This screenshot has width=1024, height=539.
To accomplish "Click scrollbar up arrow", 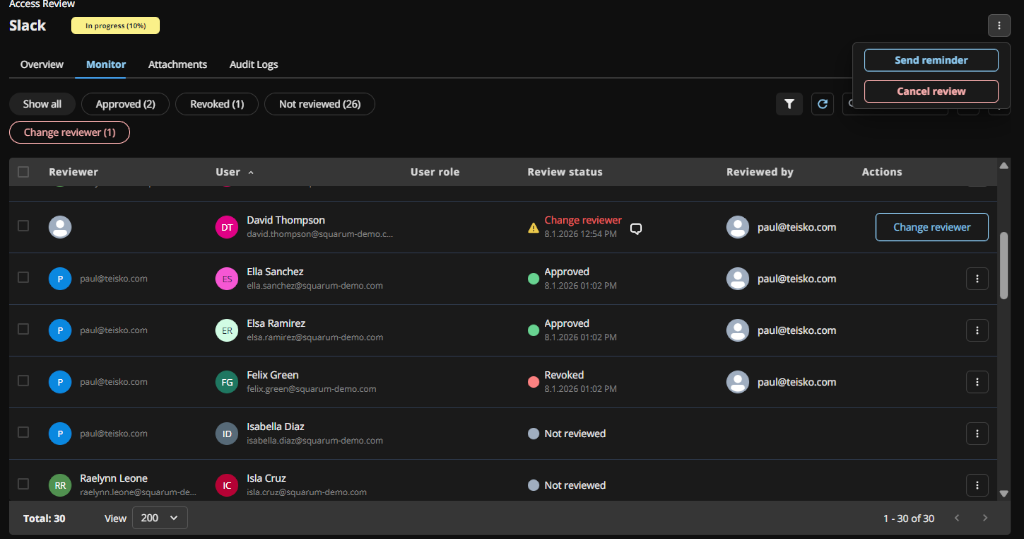I will 1004,165.
